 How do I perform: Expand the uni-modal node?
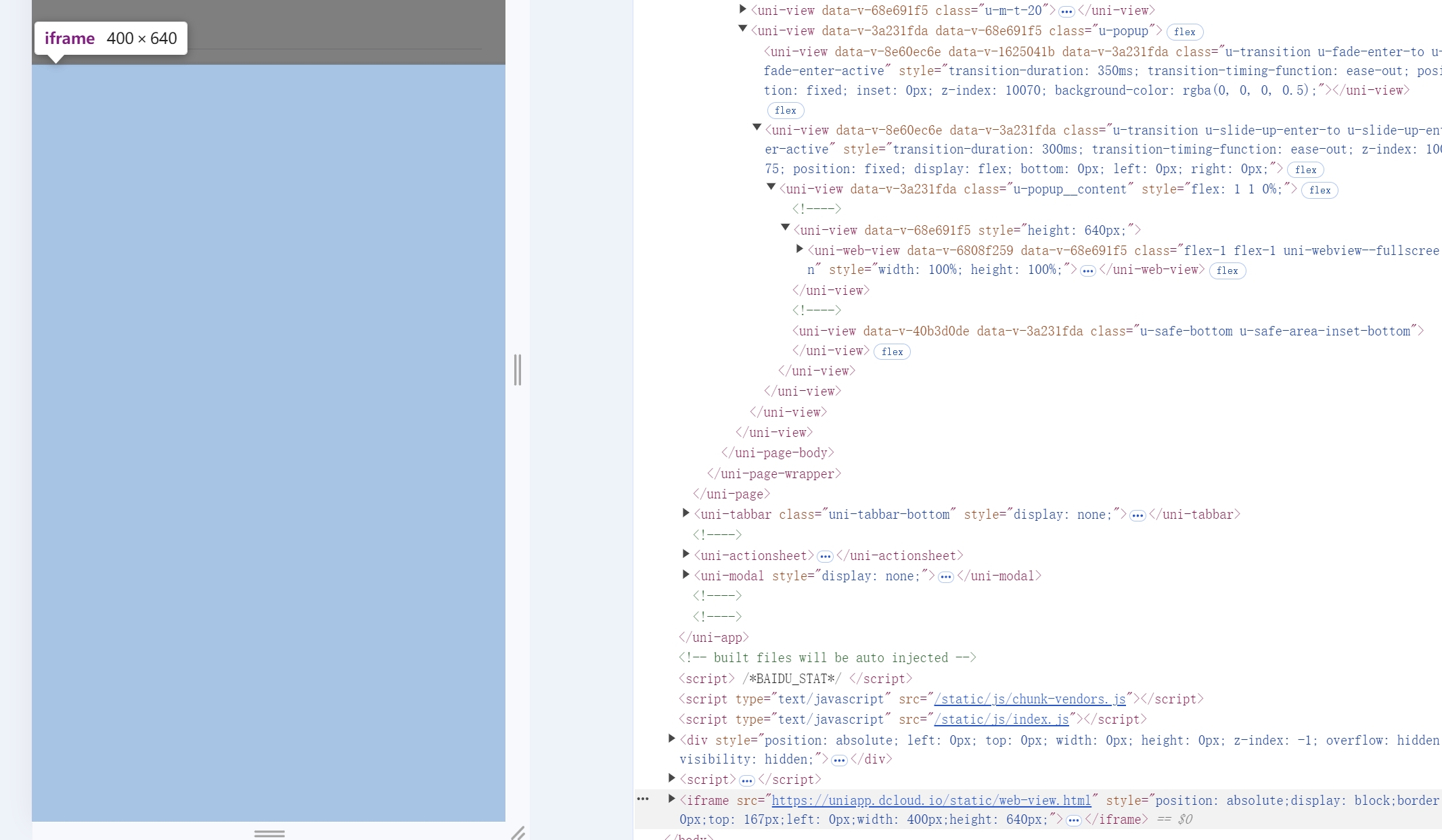click(685, 575)
